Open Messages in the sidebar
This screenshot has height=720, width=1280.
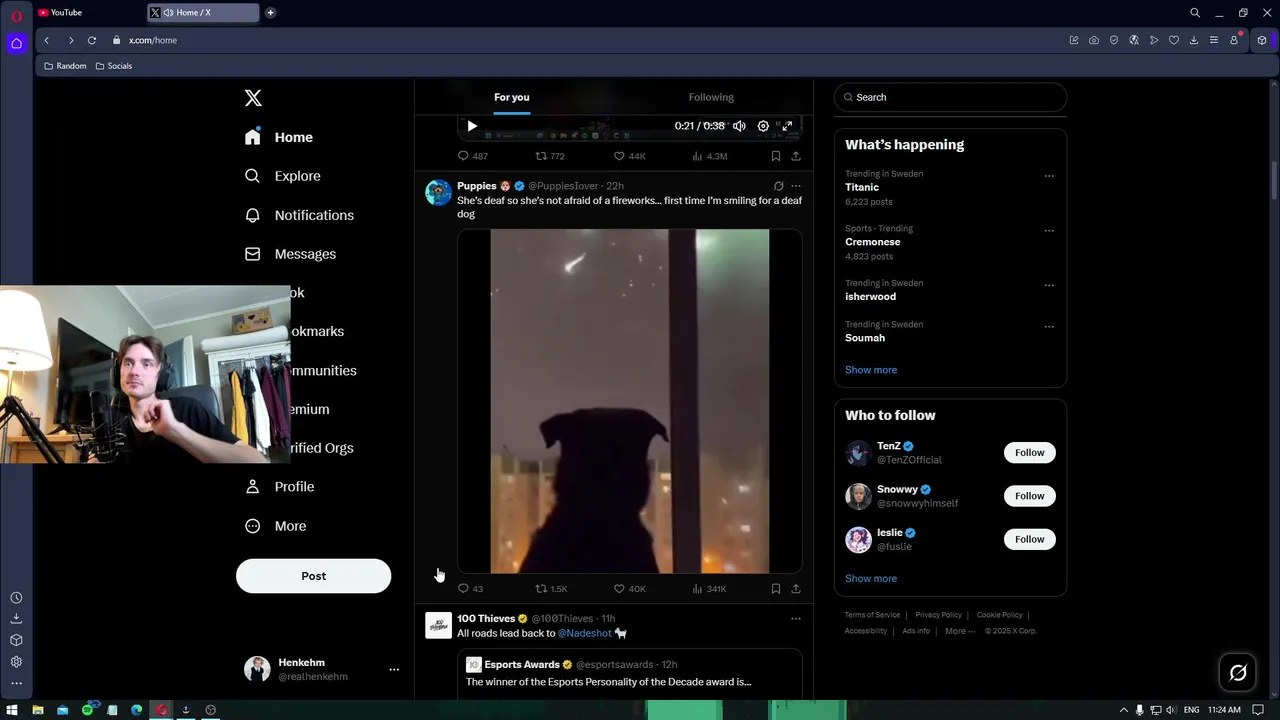(290, 254)
